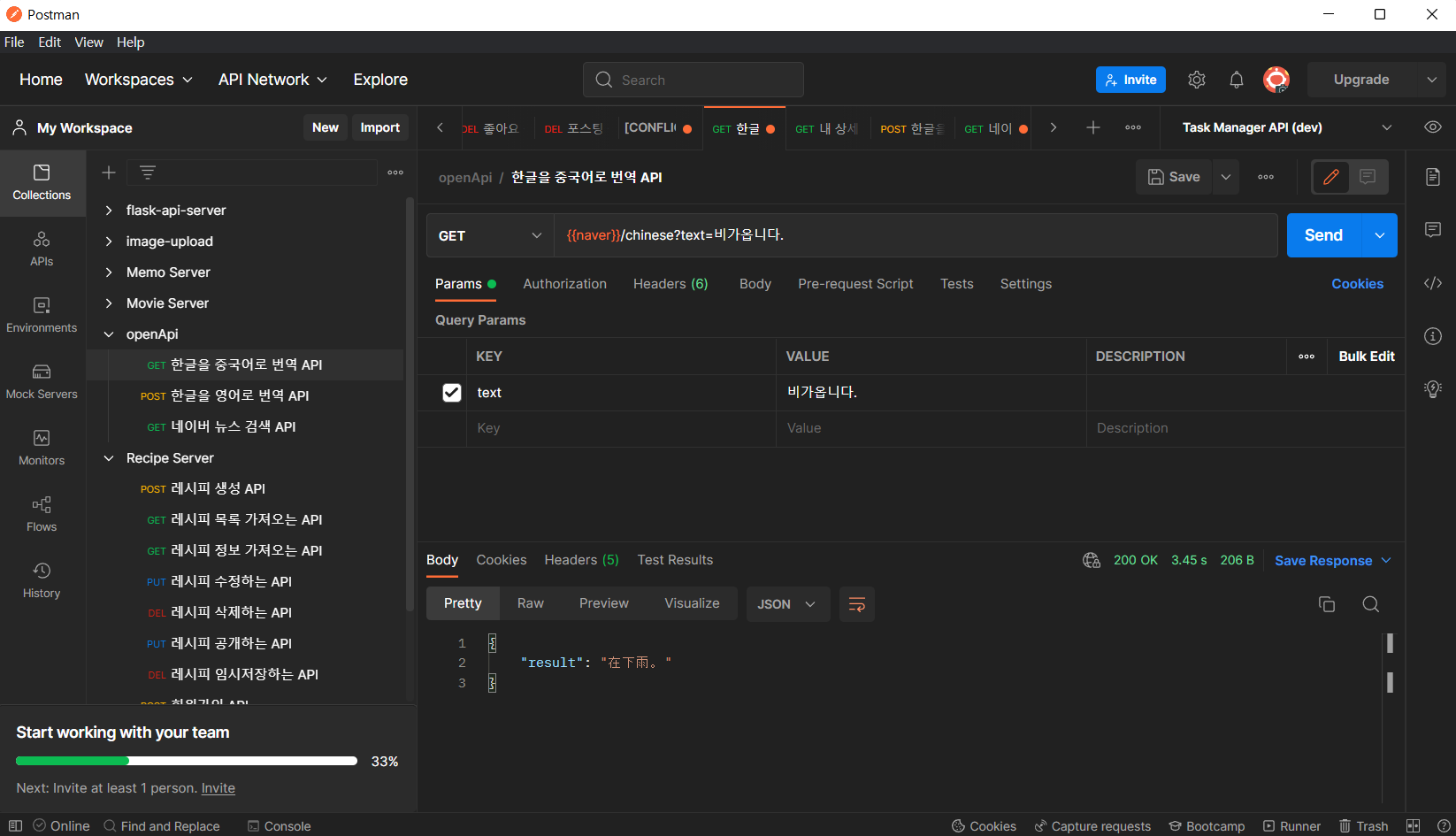
Task: Open the Documentation right sidebar icon
Action: pyautogui.click(x=1433, y=177)
